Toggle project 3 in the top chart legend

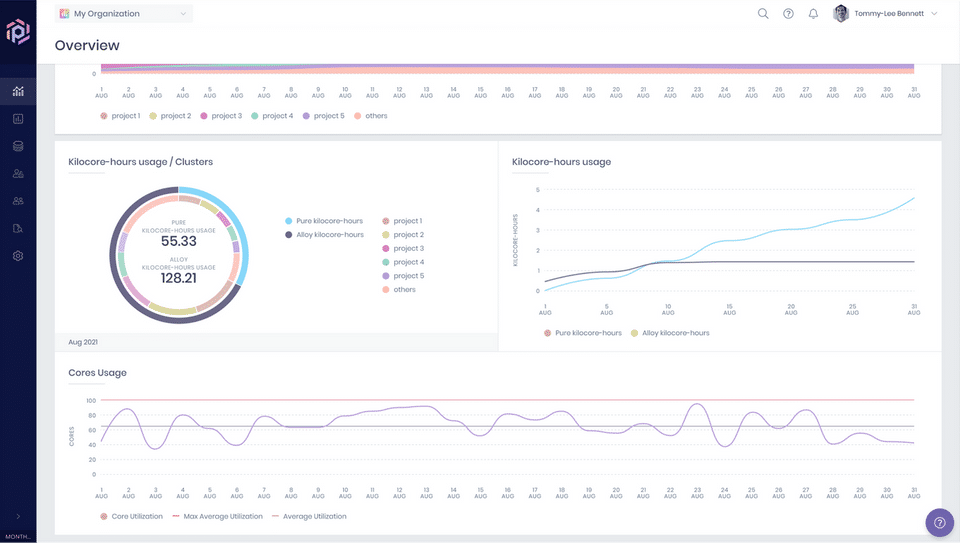[221, 116]
